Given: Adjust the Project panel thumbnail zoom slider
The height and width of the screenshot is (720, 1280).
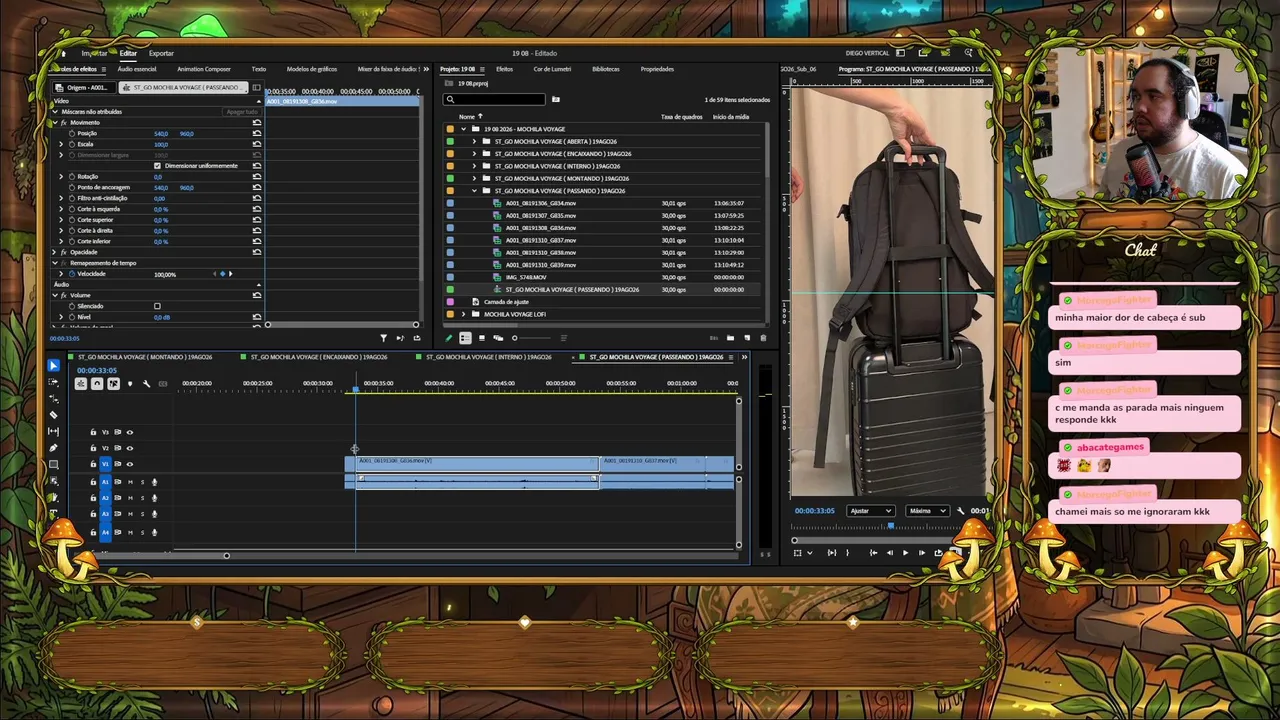Looking at the screenshot, I should [530, 338].
